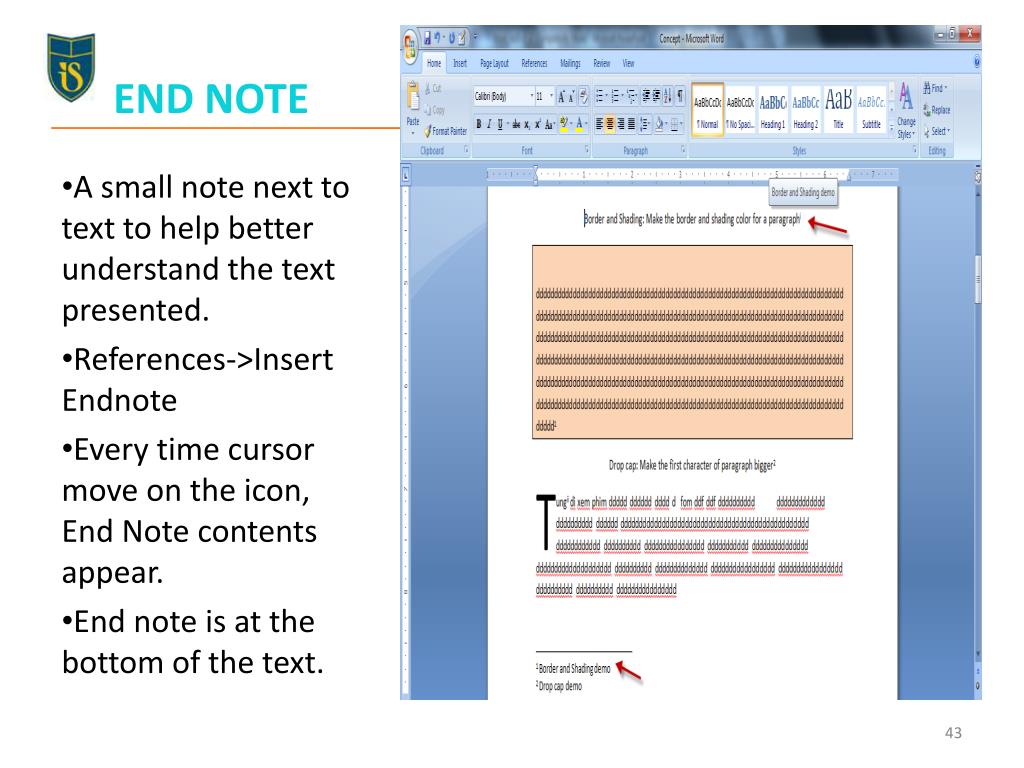Screen dimensions: 1024x768
Task: Click the Undo icon in Quick Access
Action: pyautogui.click(x=438, y=38)
